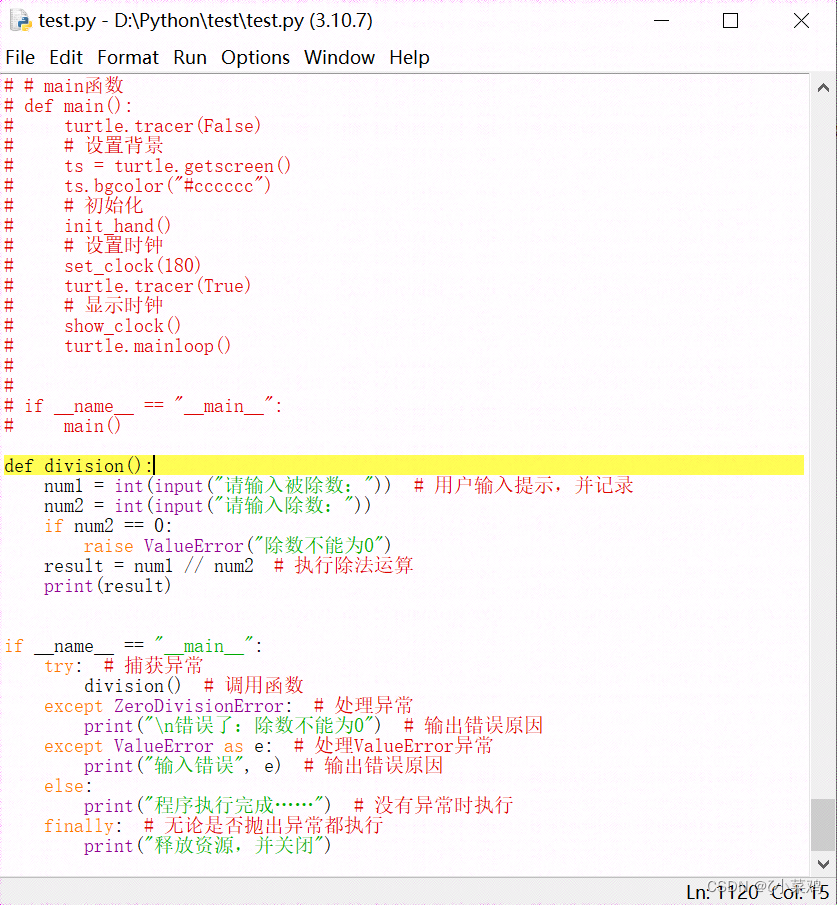Open the Help menu
Screen dimensions: 837x905
click(x=409, y=58)
